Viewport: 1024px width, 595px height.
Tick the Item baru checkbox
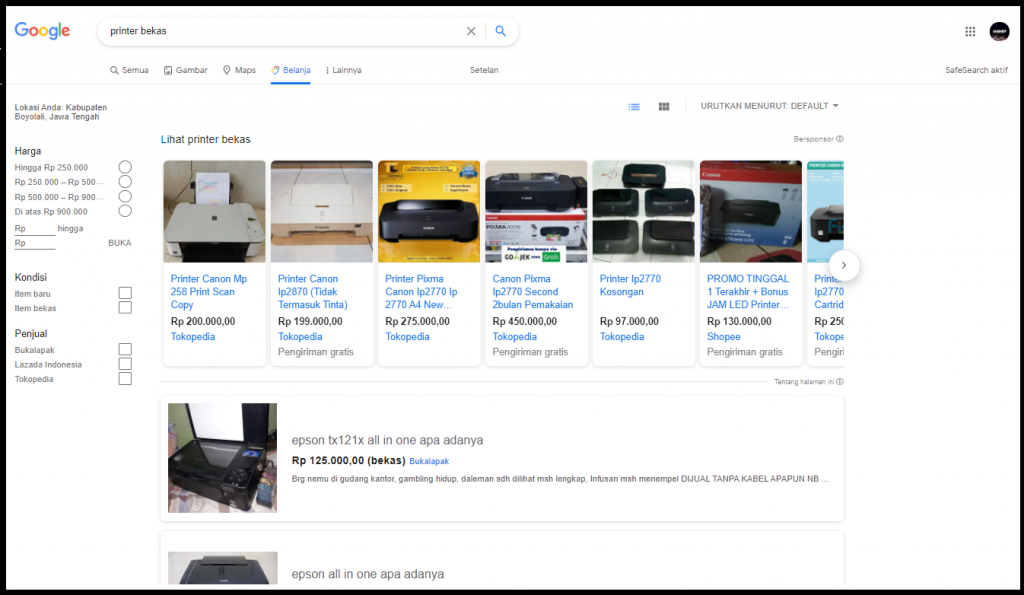pos(125,293)
